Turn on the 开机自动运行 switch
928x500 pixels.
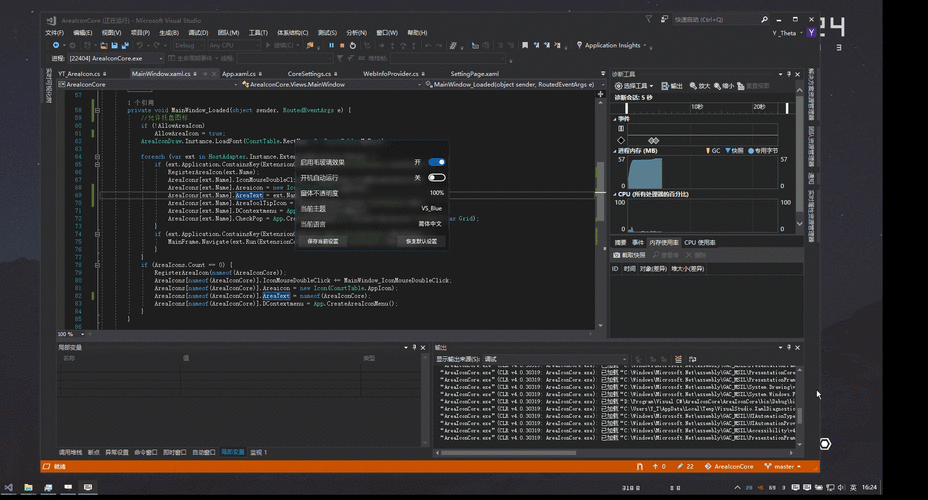tap(437, 178)
